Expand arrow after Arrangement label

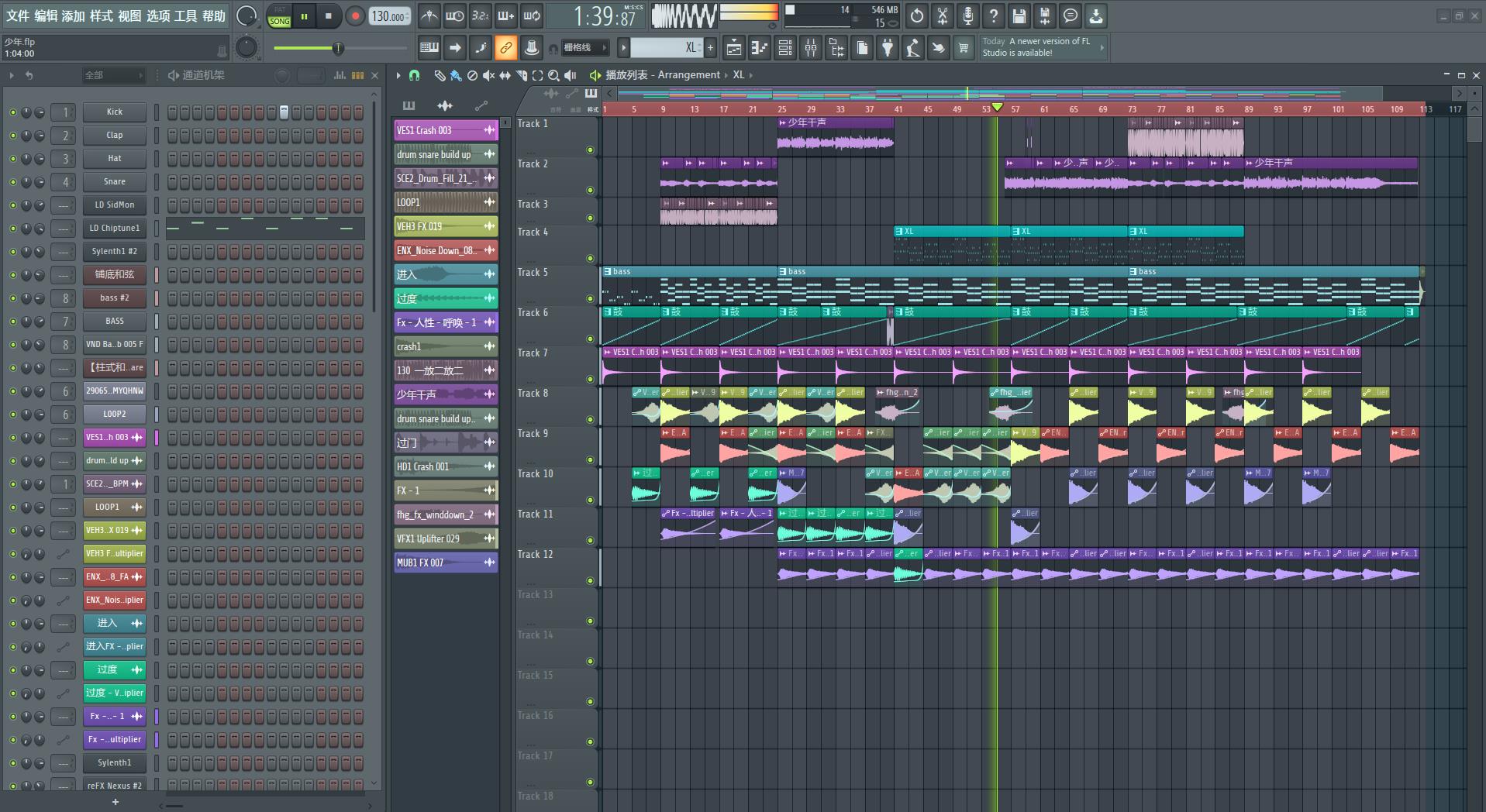727,75
